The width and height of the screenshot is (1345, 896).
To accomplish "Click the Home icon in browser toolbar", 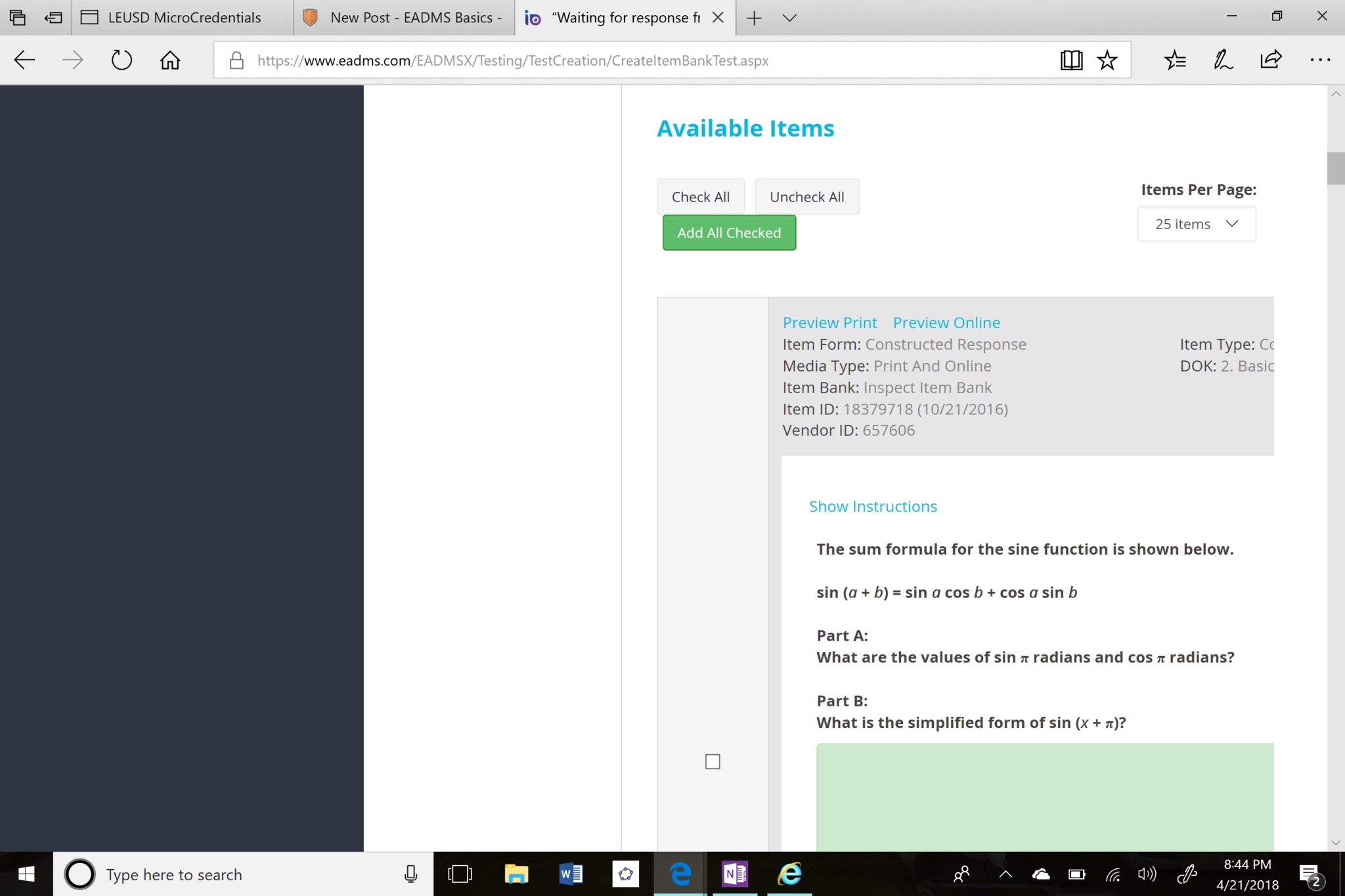I will [170, 60].
